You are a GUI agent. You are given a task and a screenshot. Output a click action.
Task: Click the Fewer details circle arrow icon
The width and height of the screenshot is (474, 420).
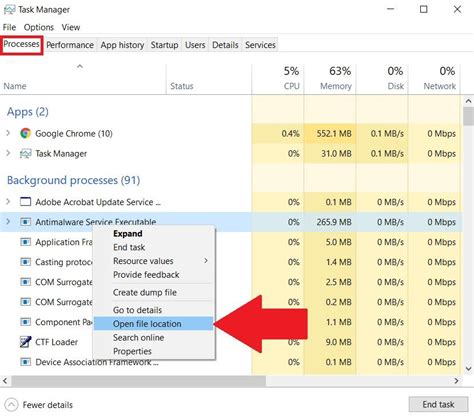pyautogui.click(x=11, y=405)
